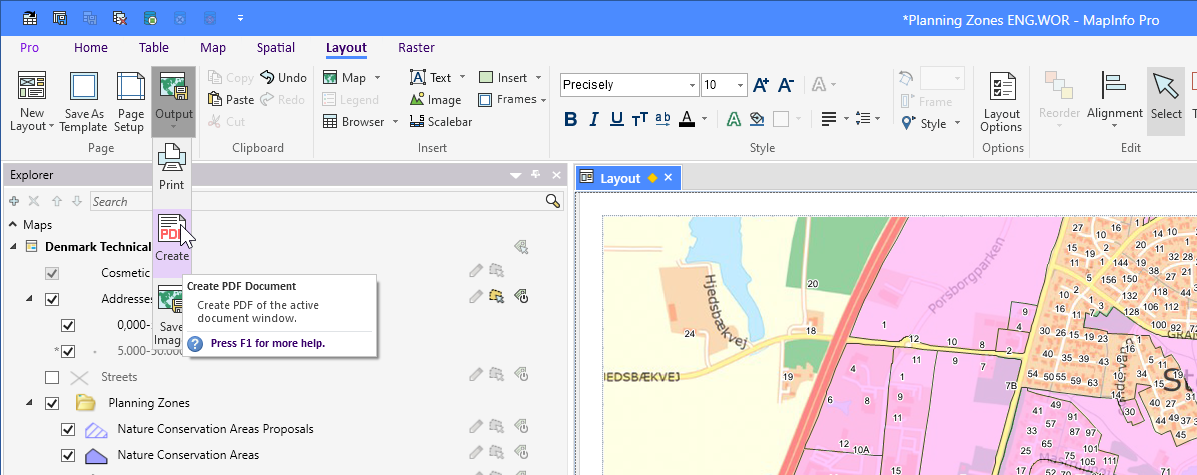The width and height of the screenshot is (1197, 475).
Task: Click the green text halo A icon
Action: click(733, 118)
